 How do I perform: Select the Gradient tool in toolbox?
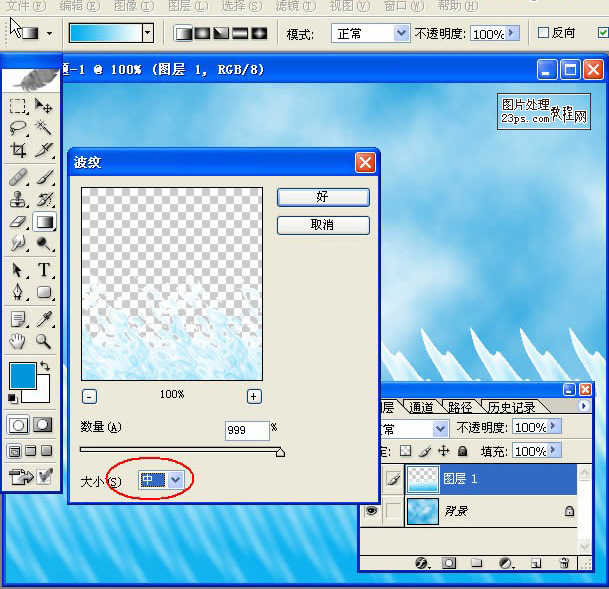[44, 222]
